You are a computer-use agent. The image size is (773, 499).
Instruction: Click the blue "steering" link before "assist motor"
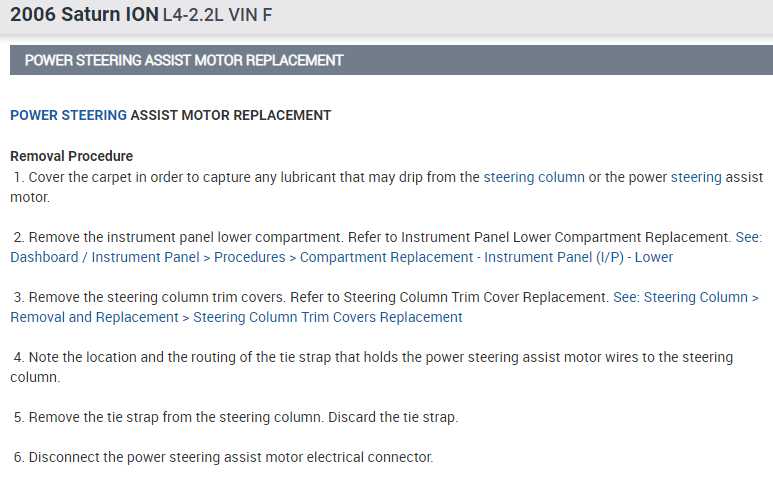tap(695, 177)
